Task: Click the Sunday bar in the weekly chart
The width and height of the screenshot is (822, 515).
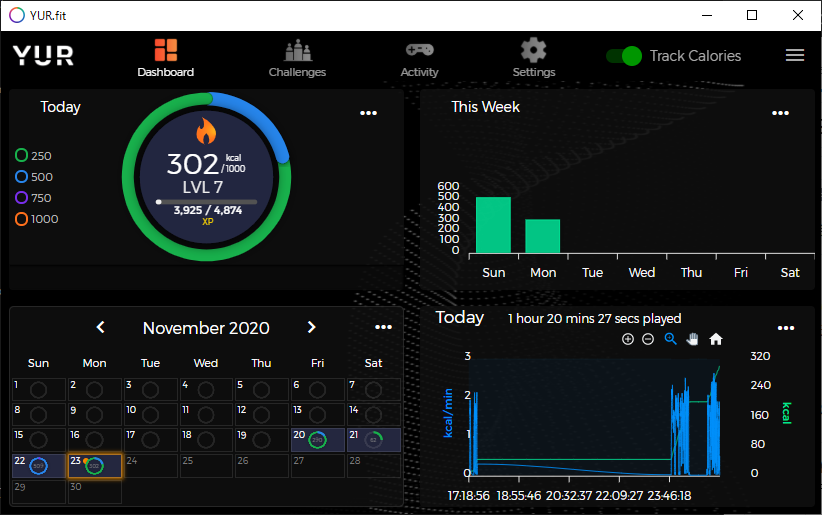Action: click(x=493, y=225)
